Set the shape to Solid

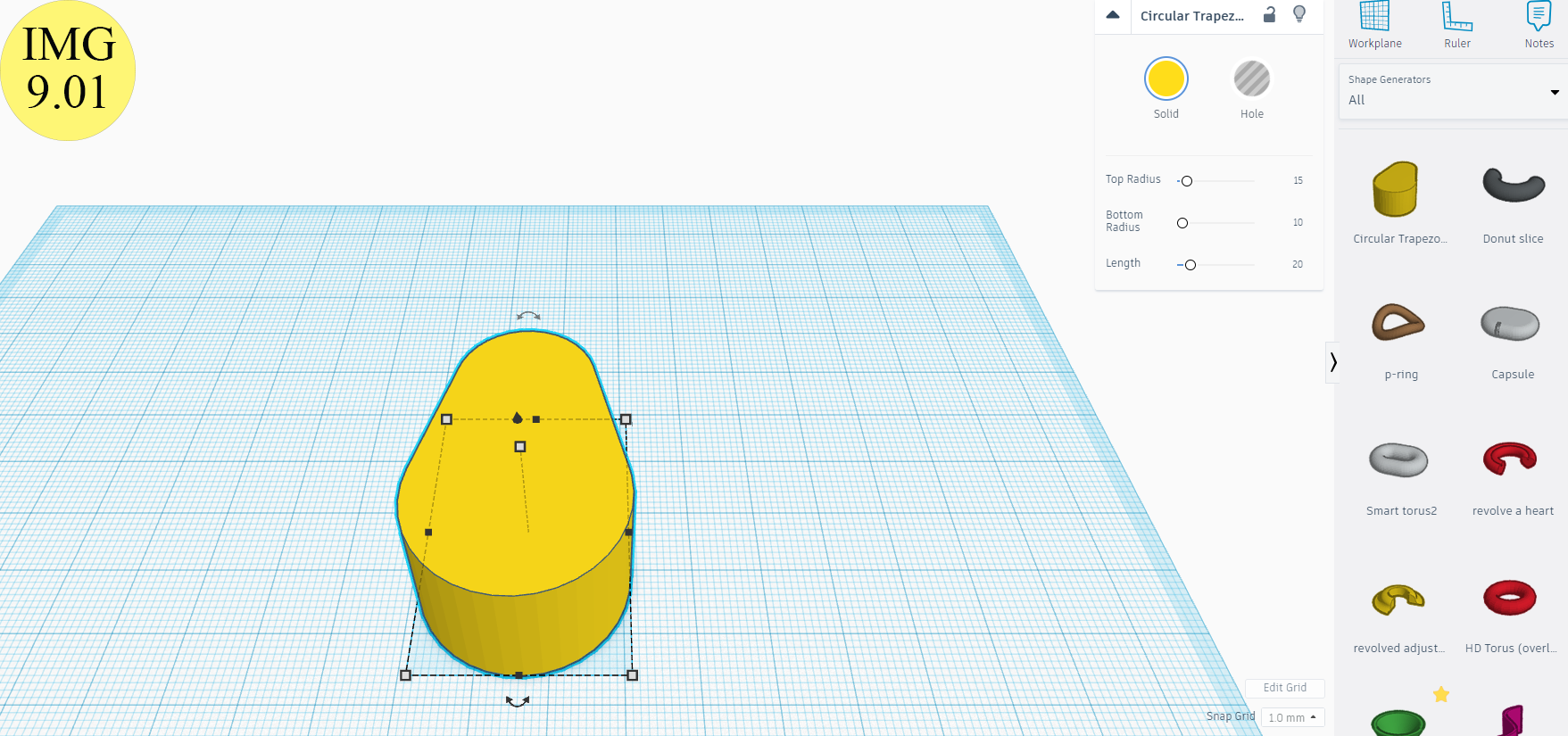coord(1166,79)
